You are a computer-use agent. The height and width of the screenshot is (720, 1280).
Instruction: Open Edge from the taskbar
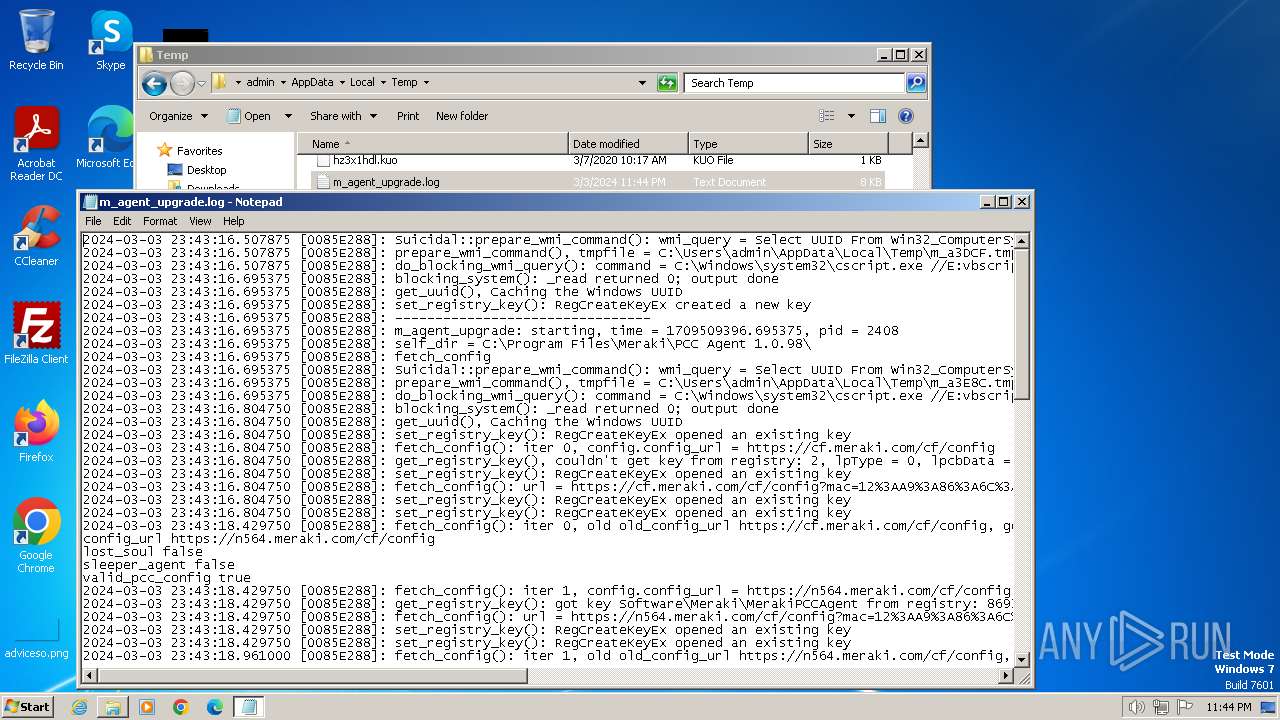214,707
